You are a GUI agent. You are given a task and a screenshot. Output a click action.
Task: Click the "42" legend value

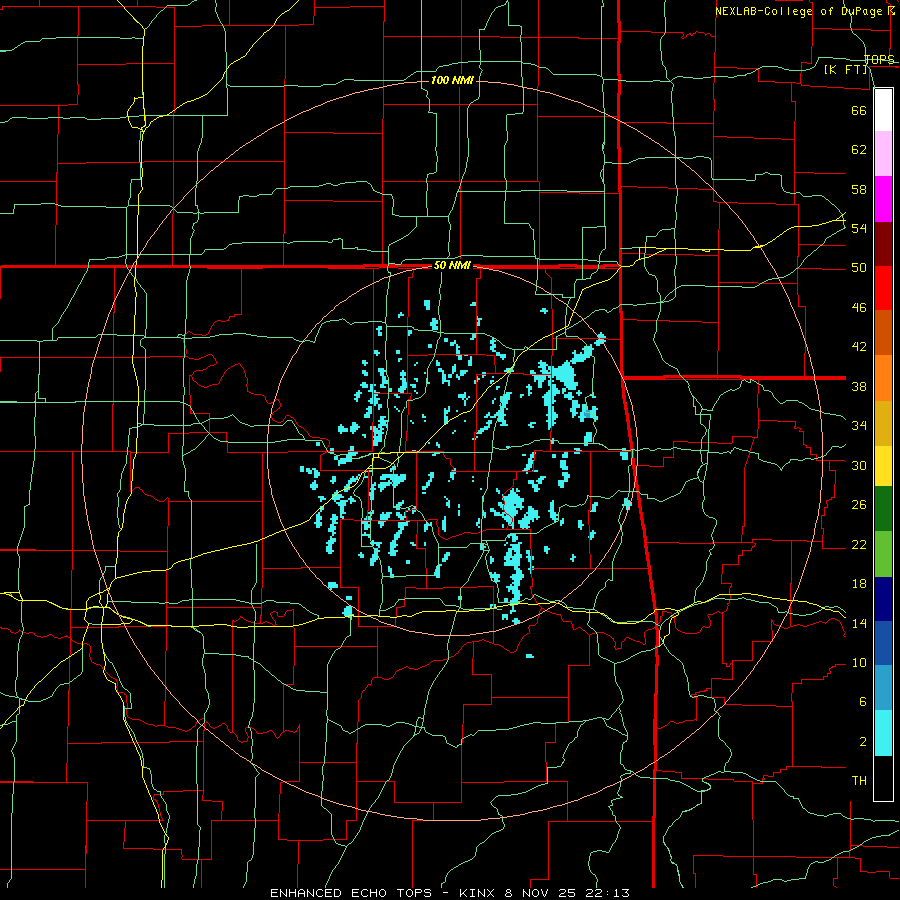(859, 347)
